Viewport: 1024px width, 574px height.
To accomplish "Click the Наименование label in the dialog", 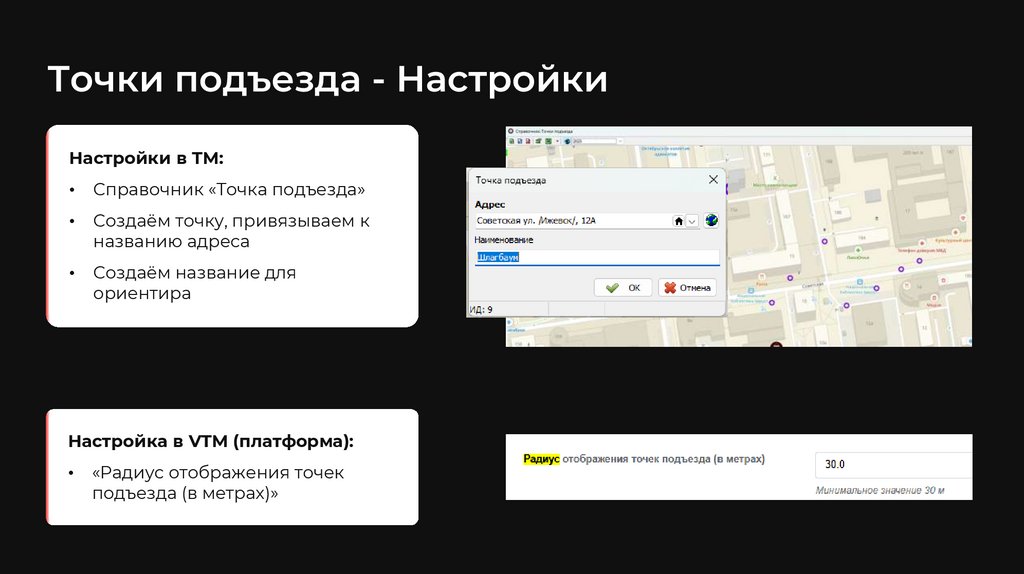I will [x=504, y=240].
